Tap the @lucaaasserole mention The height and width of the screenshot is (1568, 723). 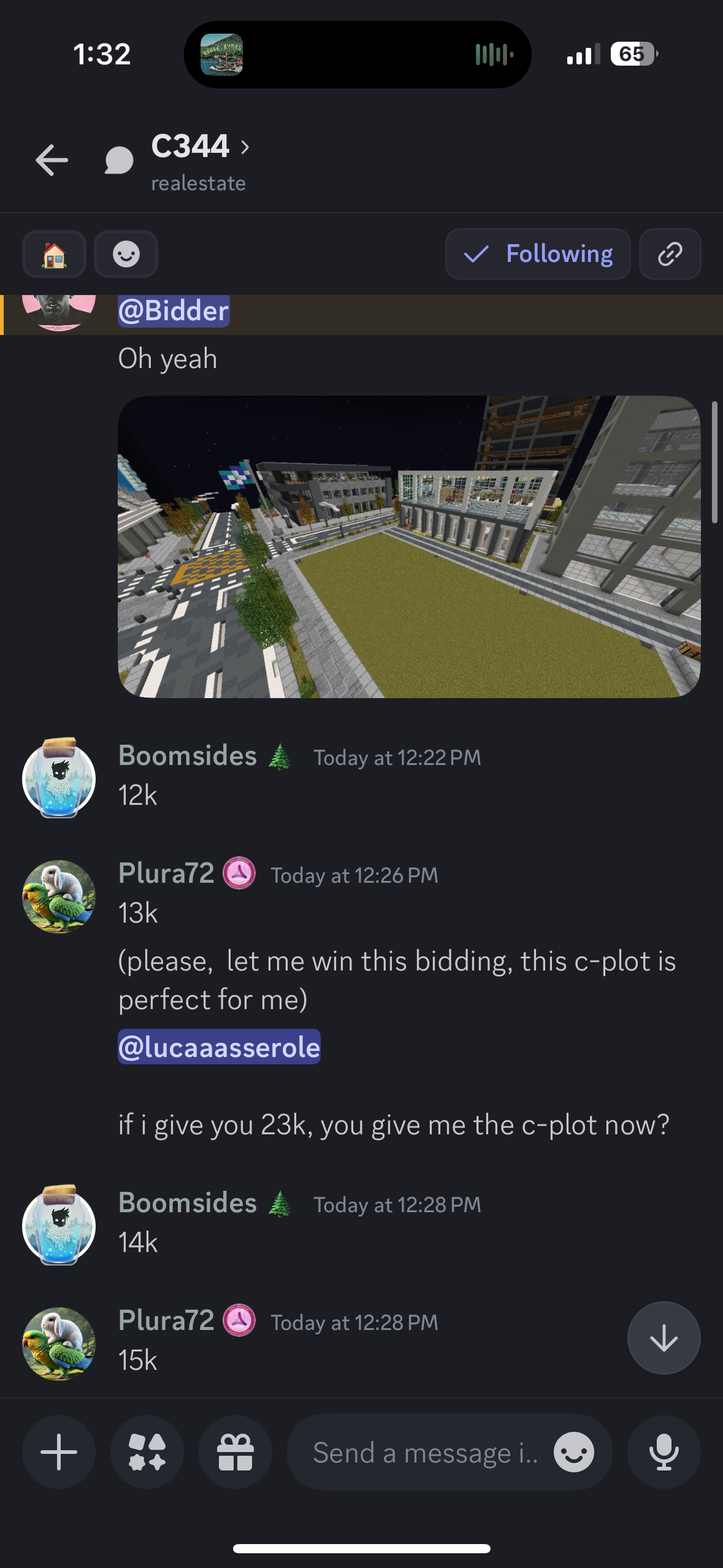219,1047
